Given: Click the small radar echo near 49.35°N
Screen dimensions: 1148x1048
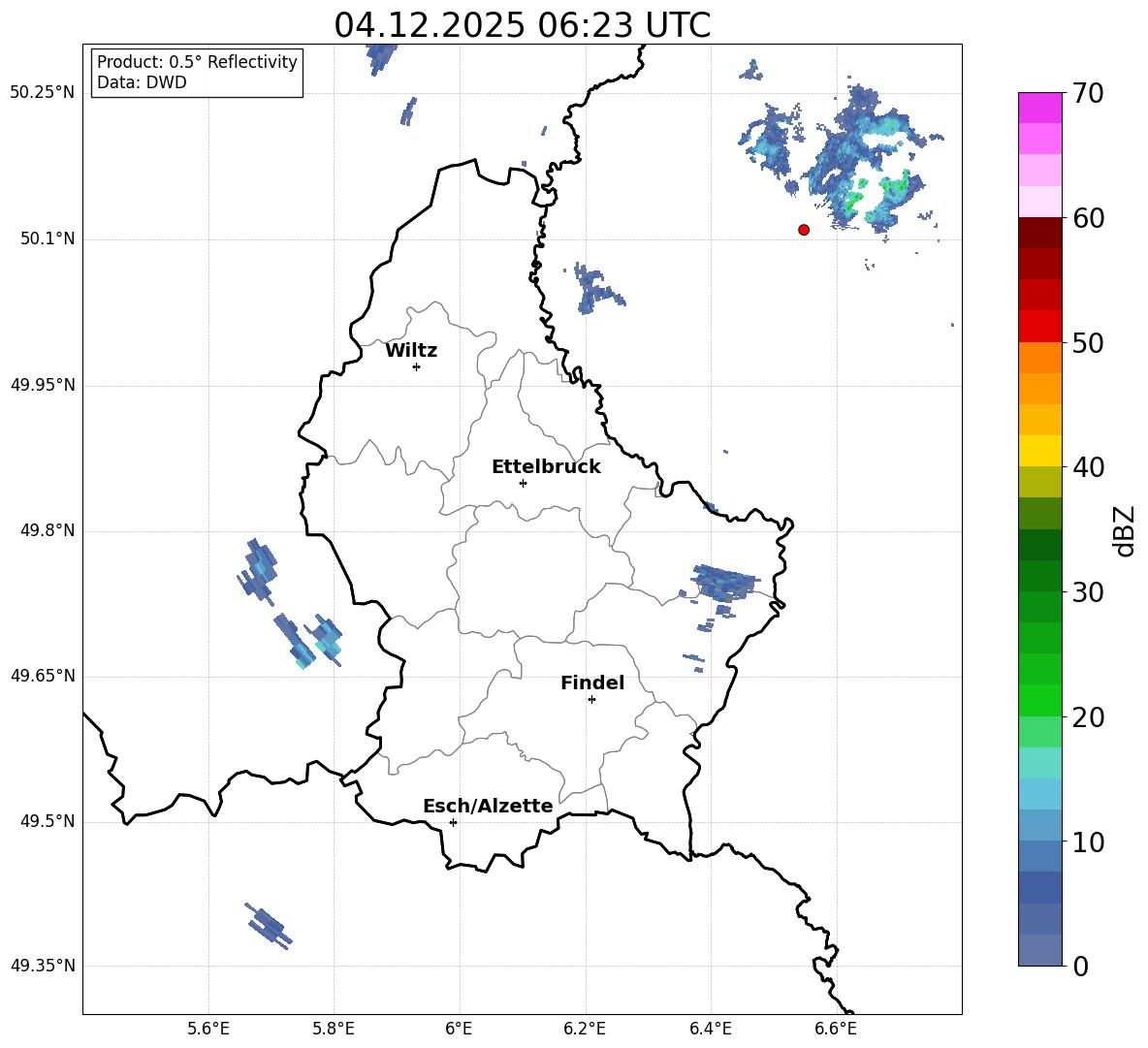Looking at the screenshot, I should coord(269,926).
